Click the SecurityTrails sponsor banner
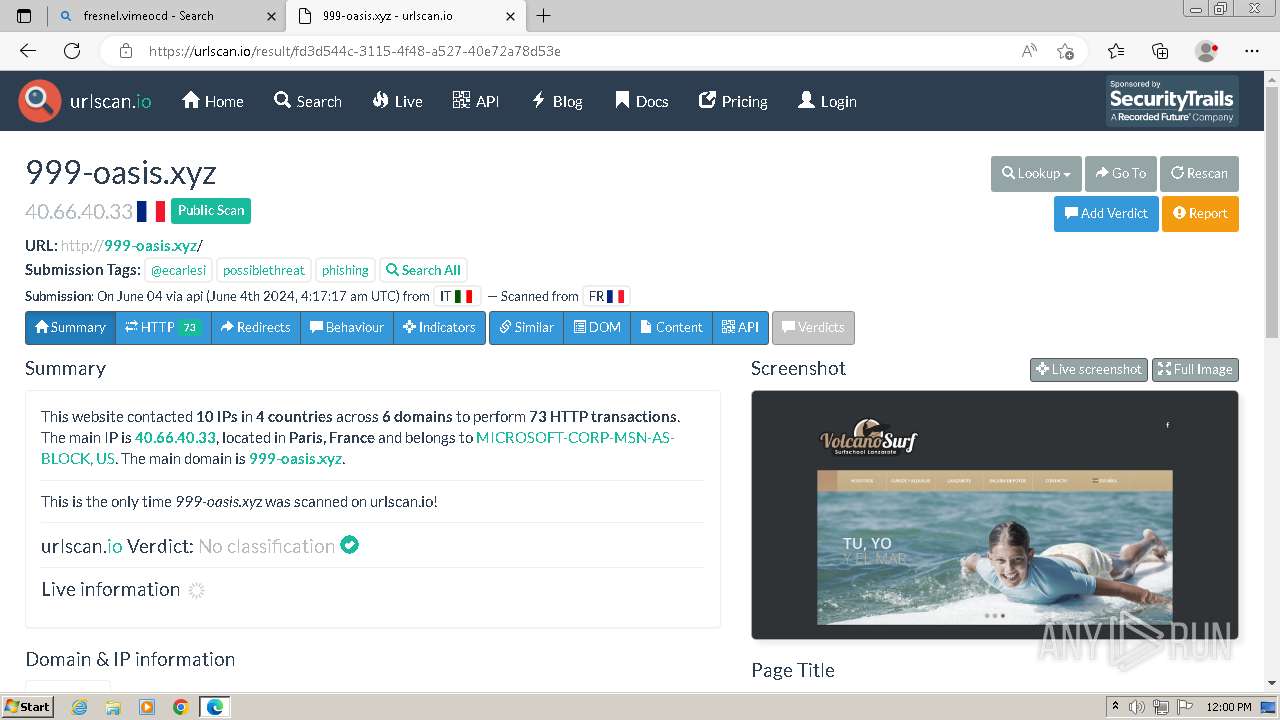Image resolution: width=1280 pixels, height=720 pixels. (1172, 101)
